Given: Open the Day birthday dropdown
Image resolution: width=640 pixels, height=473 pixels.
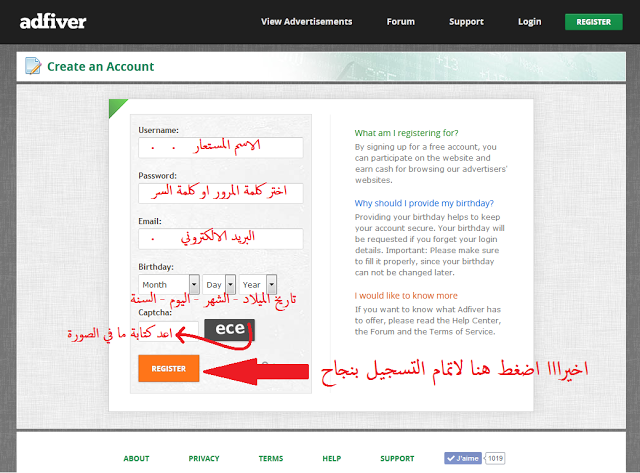Looking at the screenshot, I should pyautogui.click(x=219, y=284).
